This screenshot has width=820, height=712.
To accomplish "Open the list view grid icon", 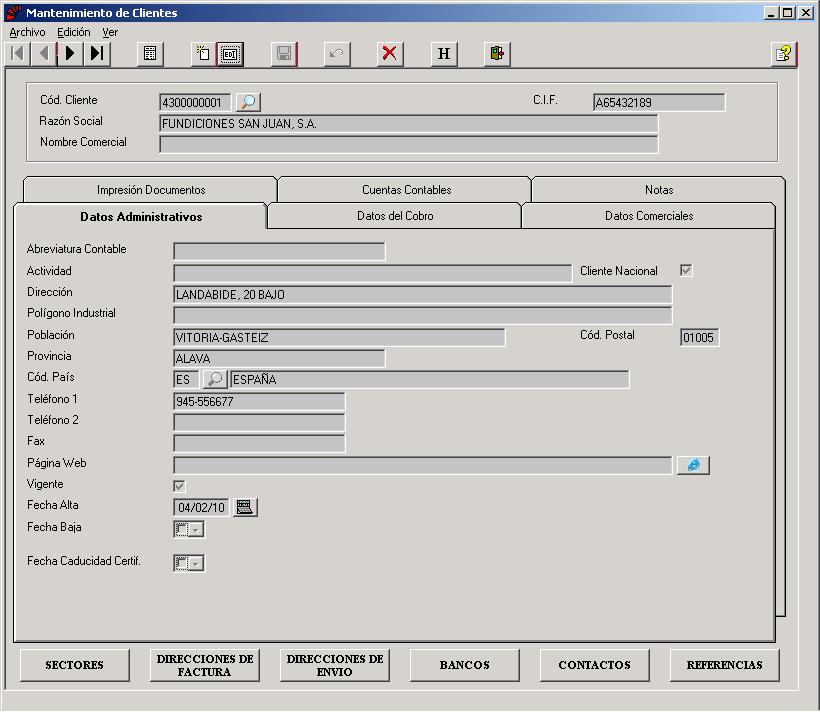I will point(150,53).
